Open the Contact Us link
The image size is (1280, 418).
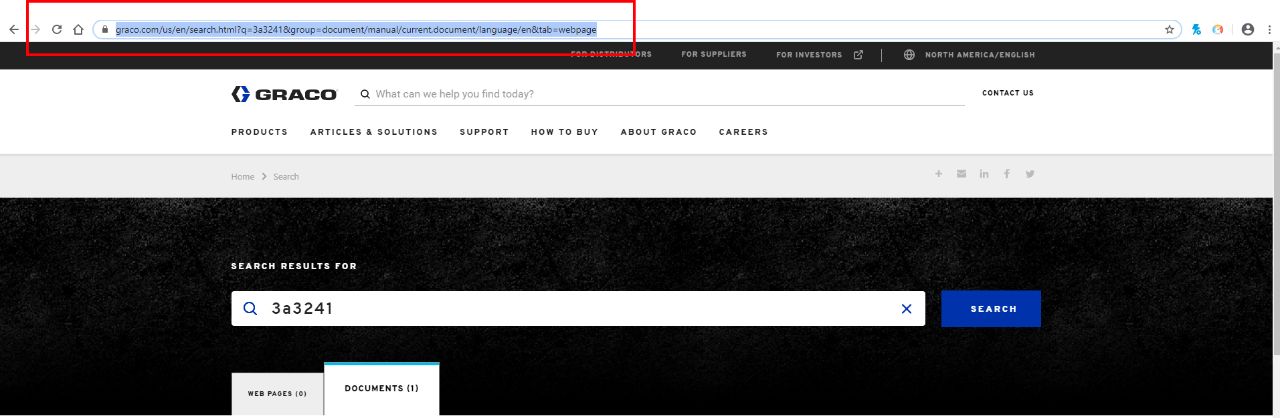pyautogui.click(x=1008, y=93)
